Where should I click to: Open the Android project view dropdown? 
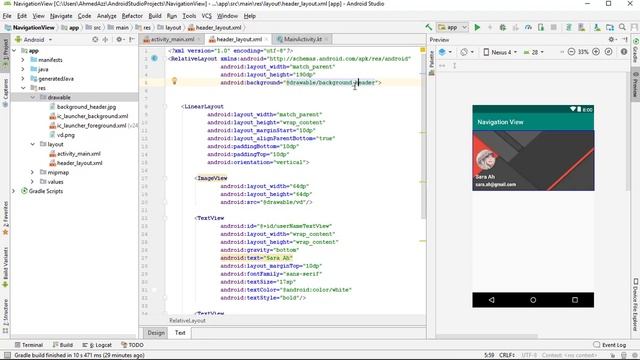coord(34,40)
